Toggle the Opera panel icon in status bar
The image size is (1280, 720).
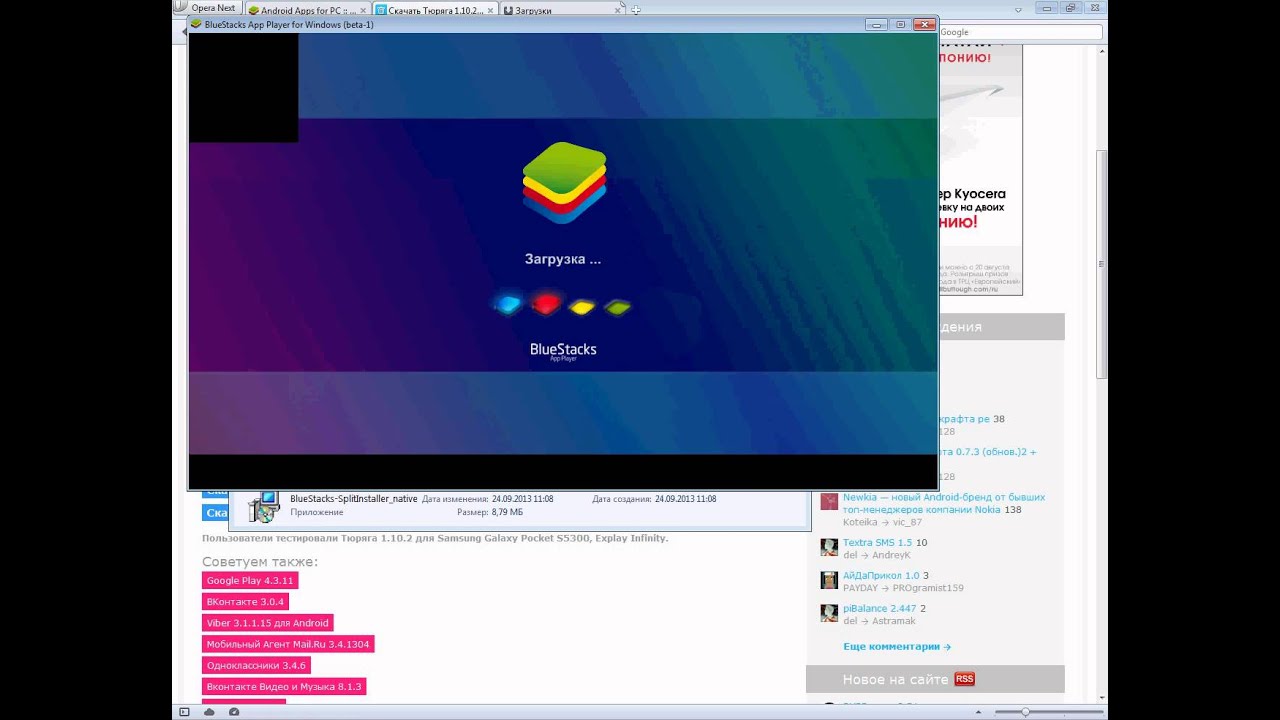point(184,712)
